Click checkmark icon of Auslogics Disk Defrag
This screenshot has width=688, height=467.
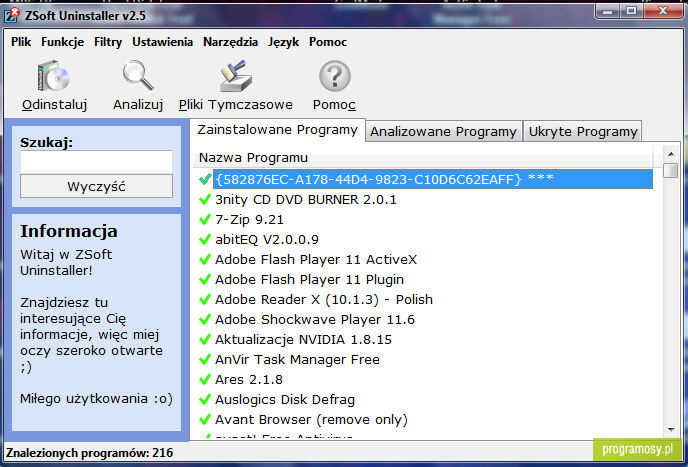204,399
